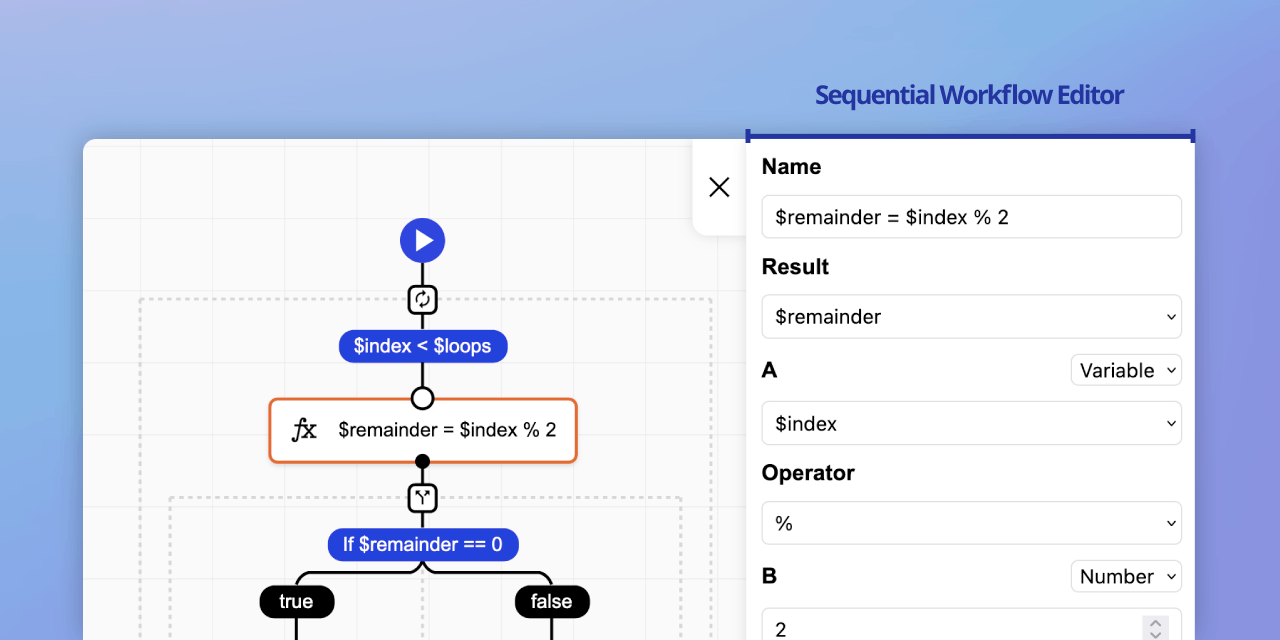The width and height of the screenshot is (1280, 640).
Task: Open the B type Number dropdown
Action: [1126, 576]
